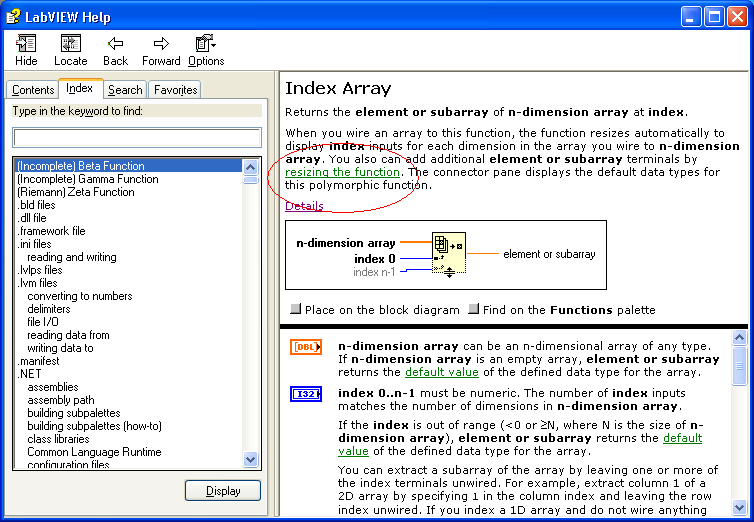
Task: Switch to the Search tab
Action: pyautogui.click(x=125, y=90)
